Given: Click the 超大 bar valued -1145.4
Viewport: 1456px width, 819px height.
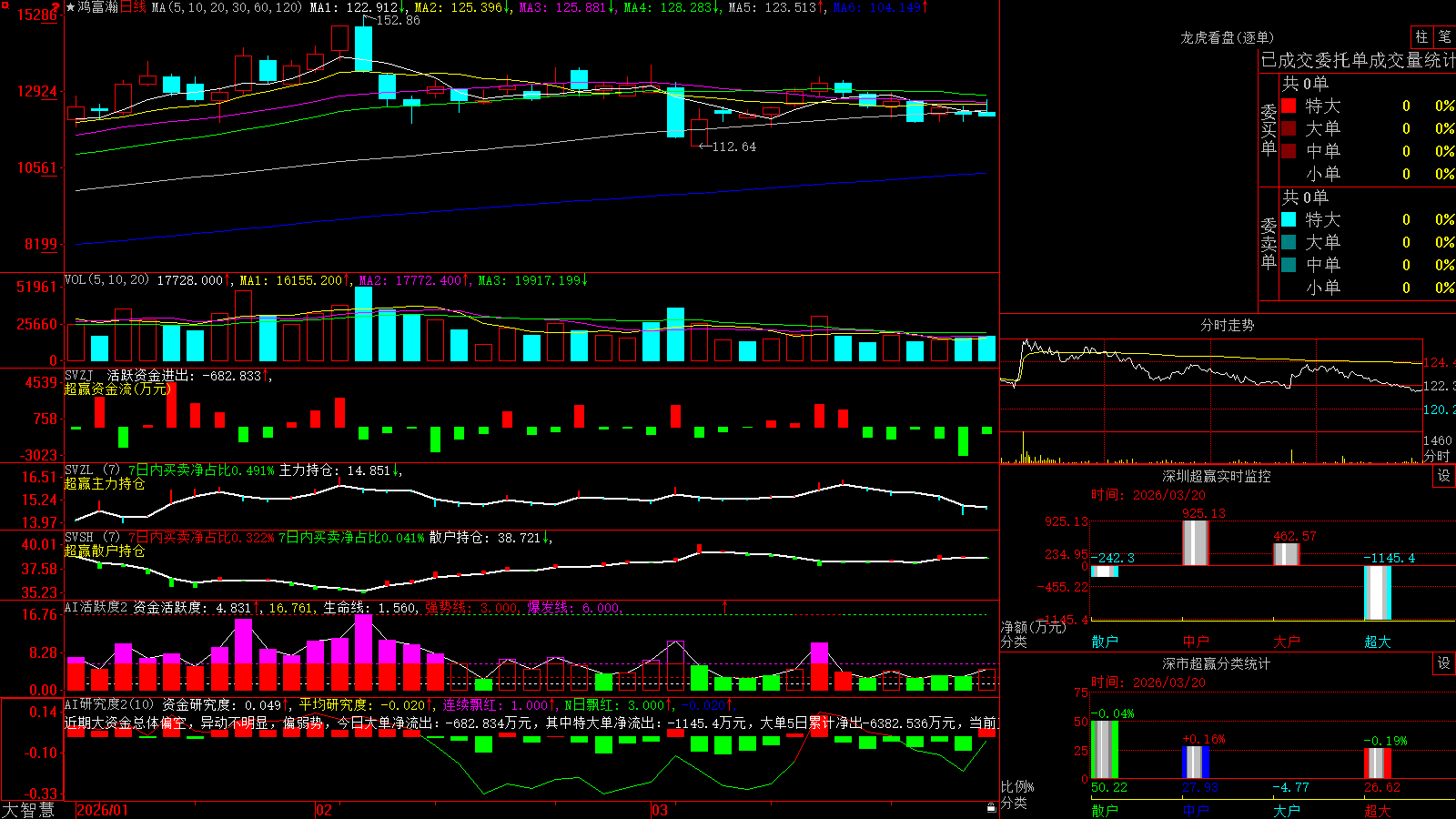Looking at the screenshot, I should coord(1377,592).
